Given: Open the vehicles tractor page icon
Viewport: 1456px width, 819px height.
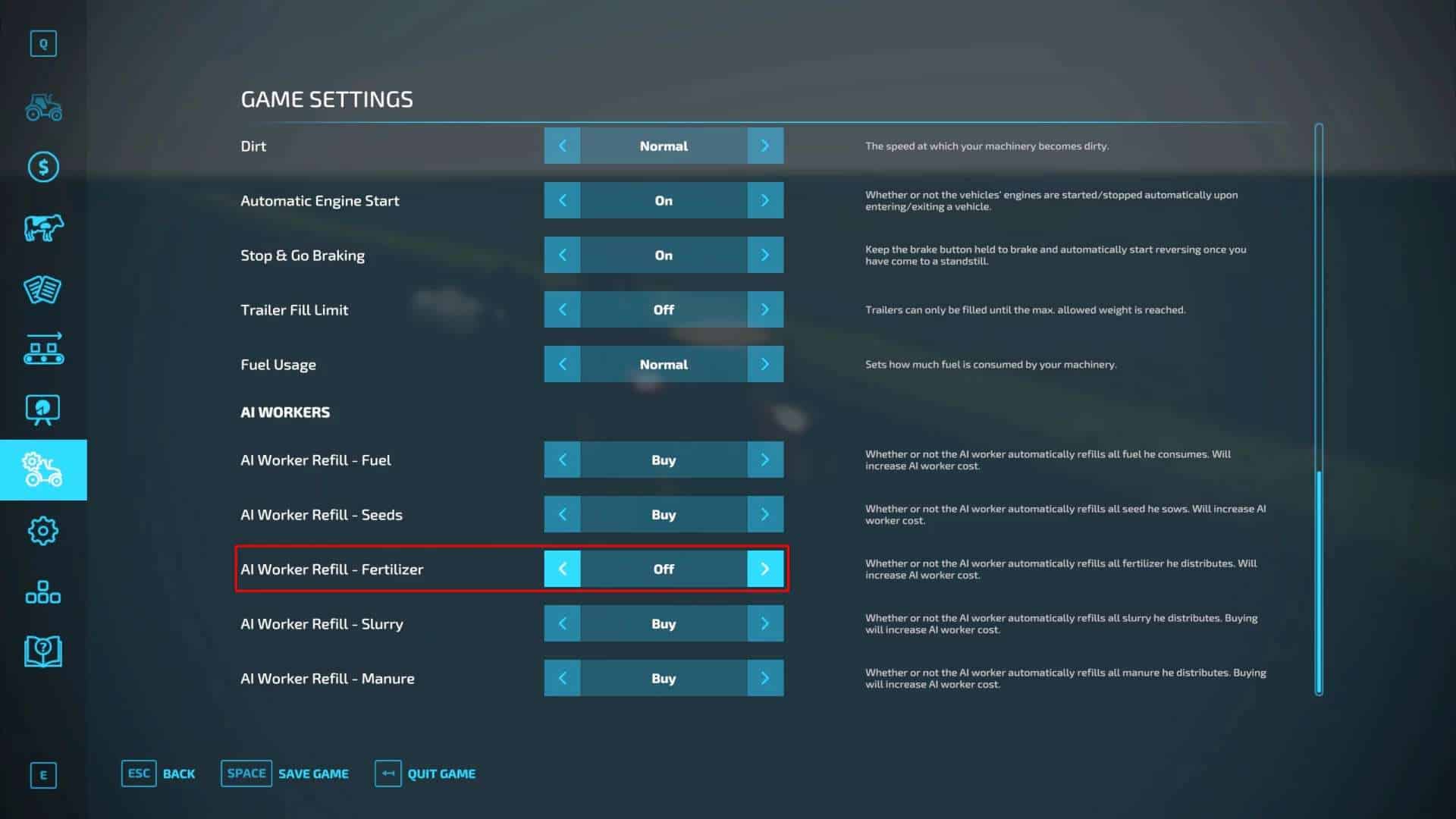Looking at the screenshot, I should click(x=43, y=107).
